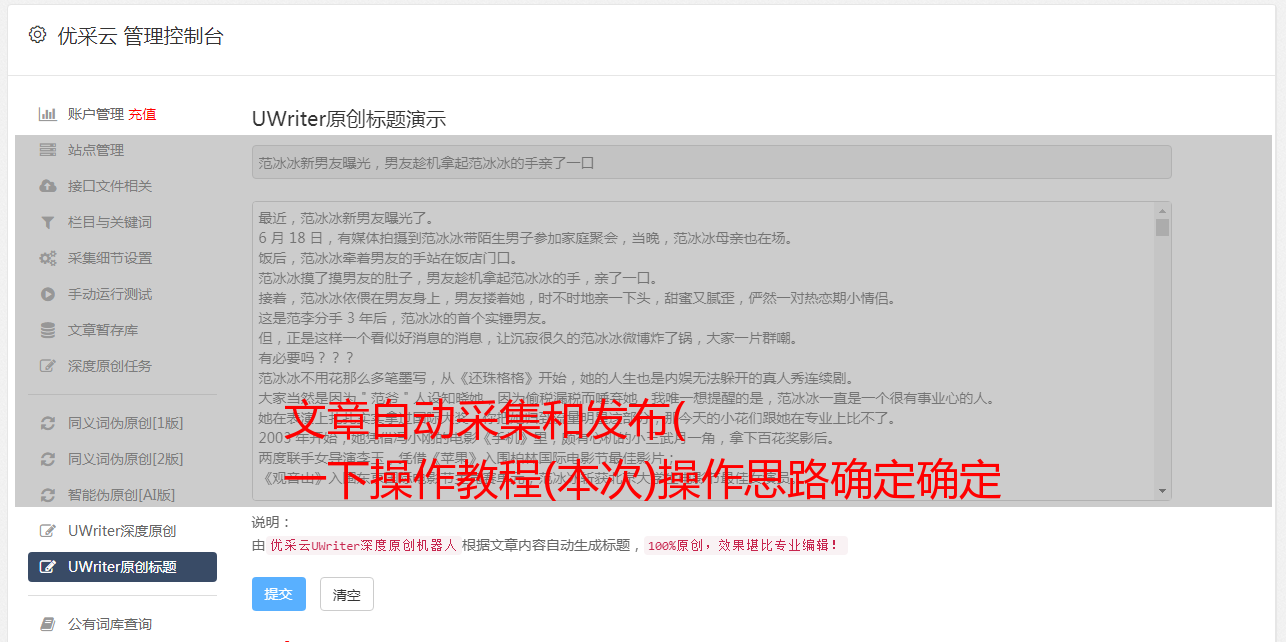Image resolution: width=1286 pixels, height=642 pixels.
Task: Open UWriter深度原创 menu entry
Action: tap(122, 531)
